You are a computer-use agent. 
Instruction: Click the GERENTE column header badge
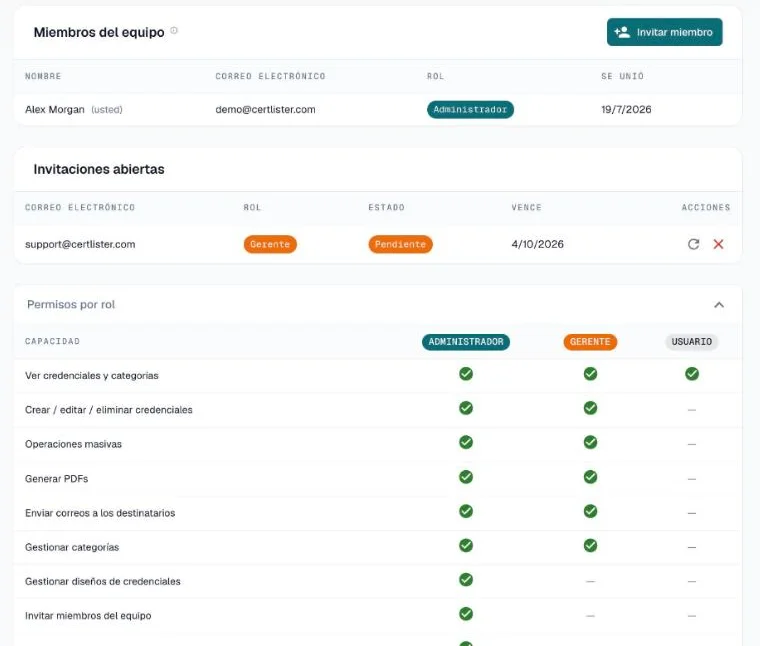pos(590,342)
